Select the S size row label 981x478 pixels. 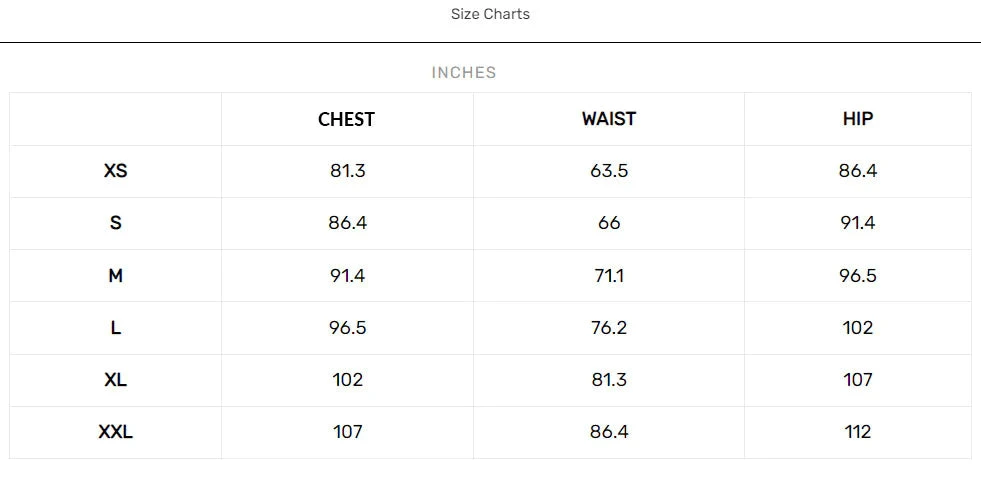click(x=116, y=223)
